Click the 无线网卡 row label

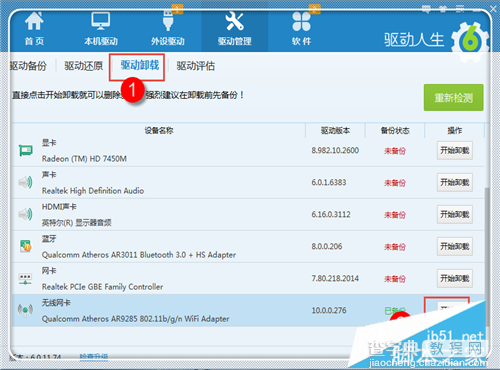(x=56, y=303)
